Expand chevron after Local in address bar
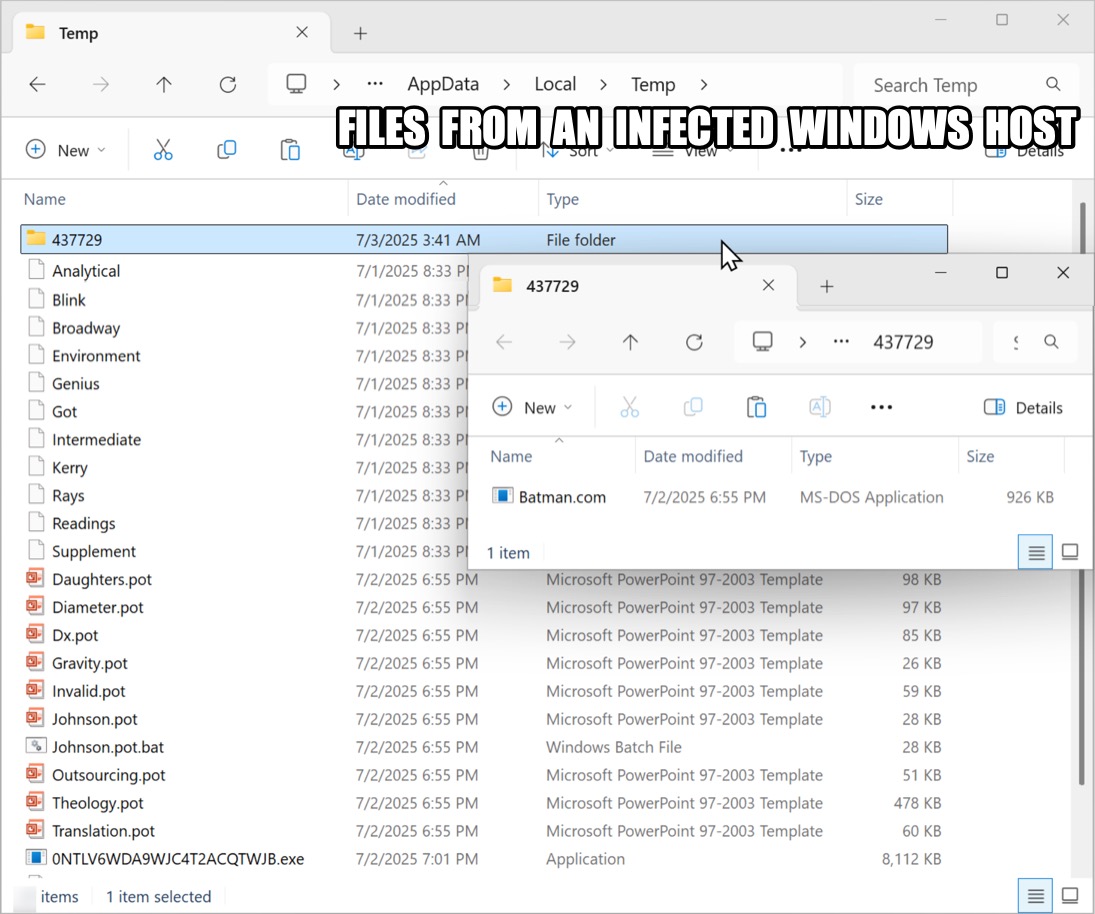1095x914 pixels. pyautogui.click(x=603, y=84)
